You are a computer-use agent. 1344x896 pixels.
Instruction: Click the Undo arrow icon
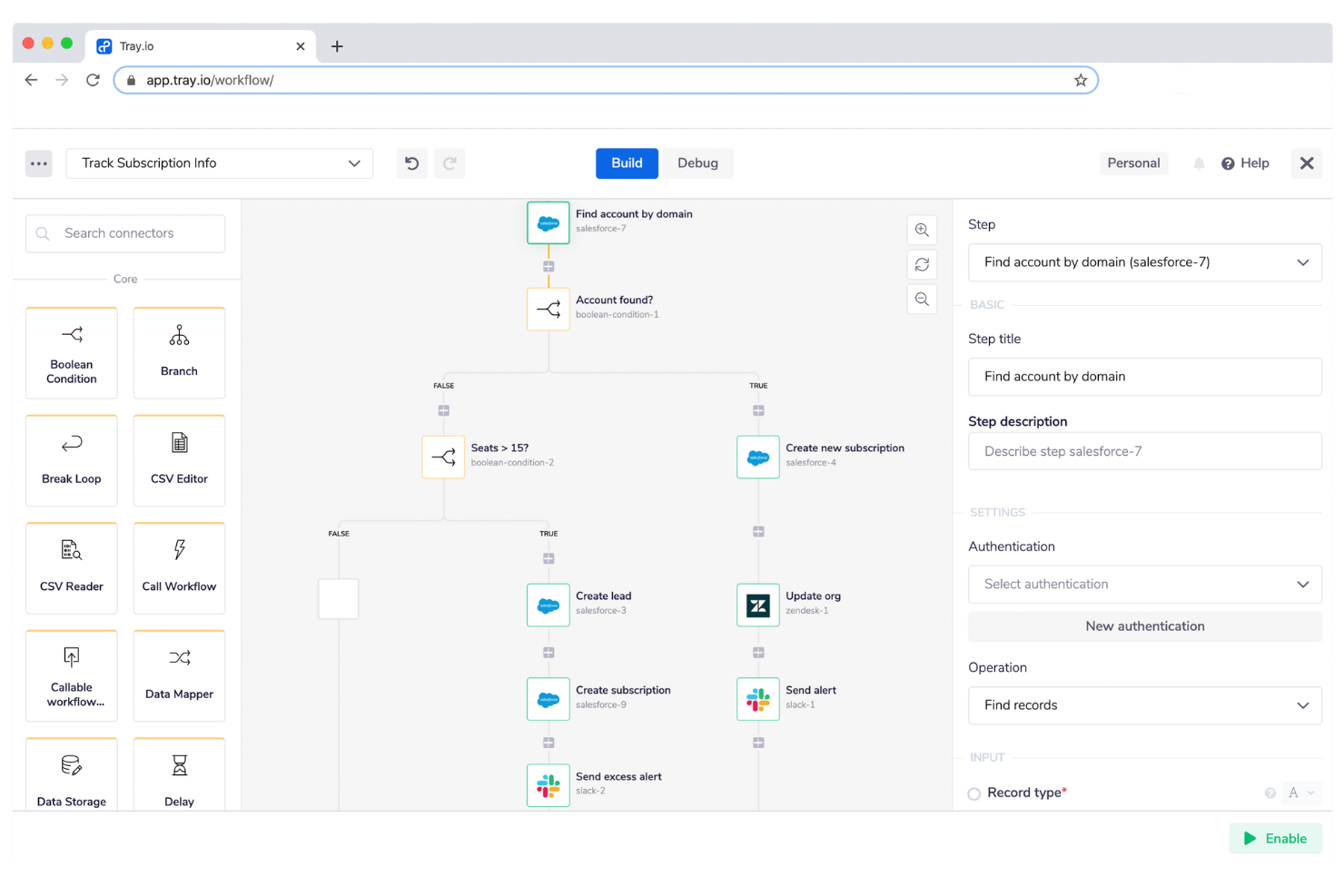point(411,163)
